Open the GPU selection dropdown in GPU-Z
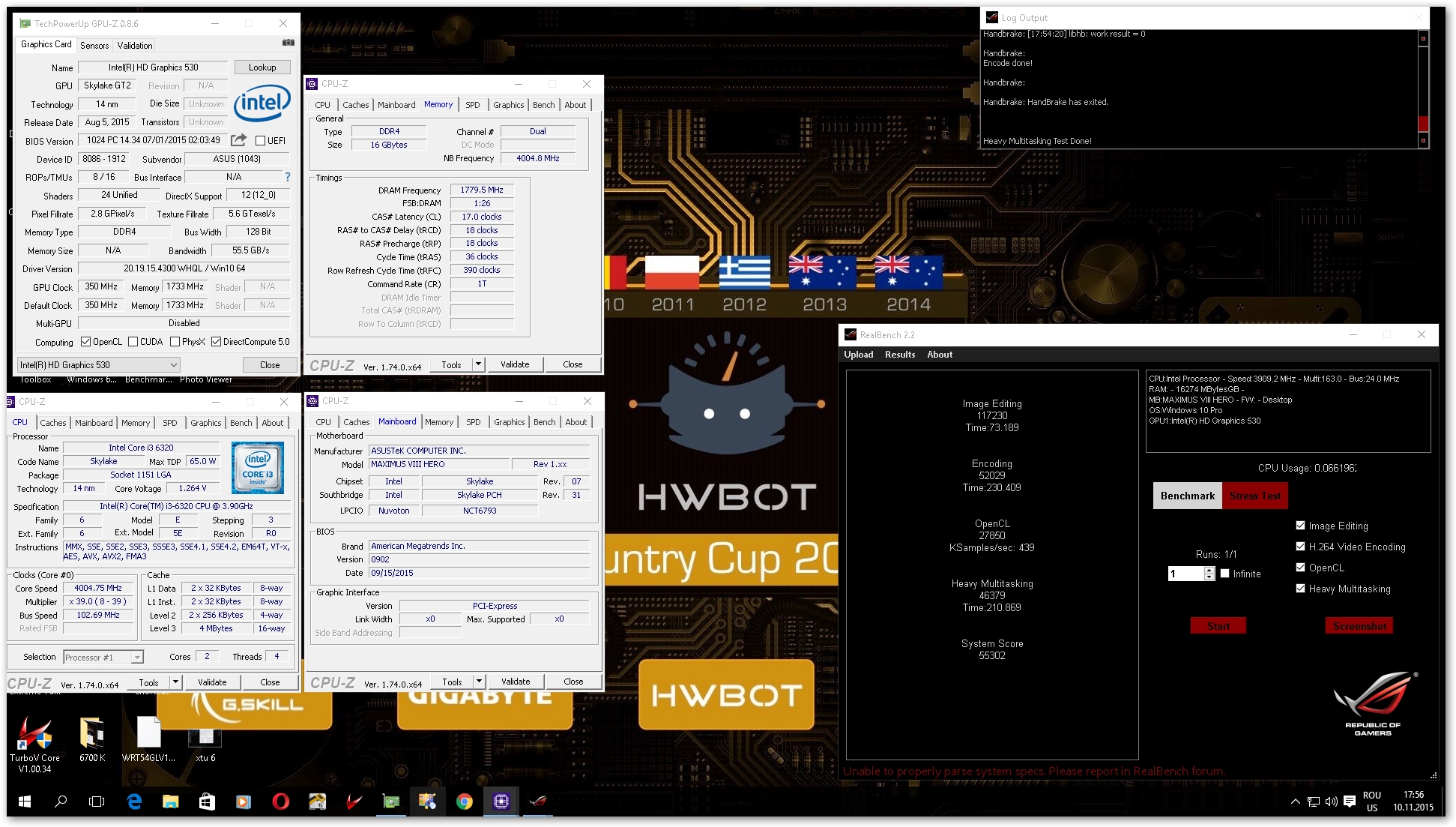Viewport: 1456px width, 827px height. coord(98,365)
